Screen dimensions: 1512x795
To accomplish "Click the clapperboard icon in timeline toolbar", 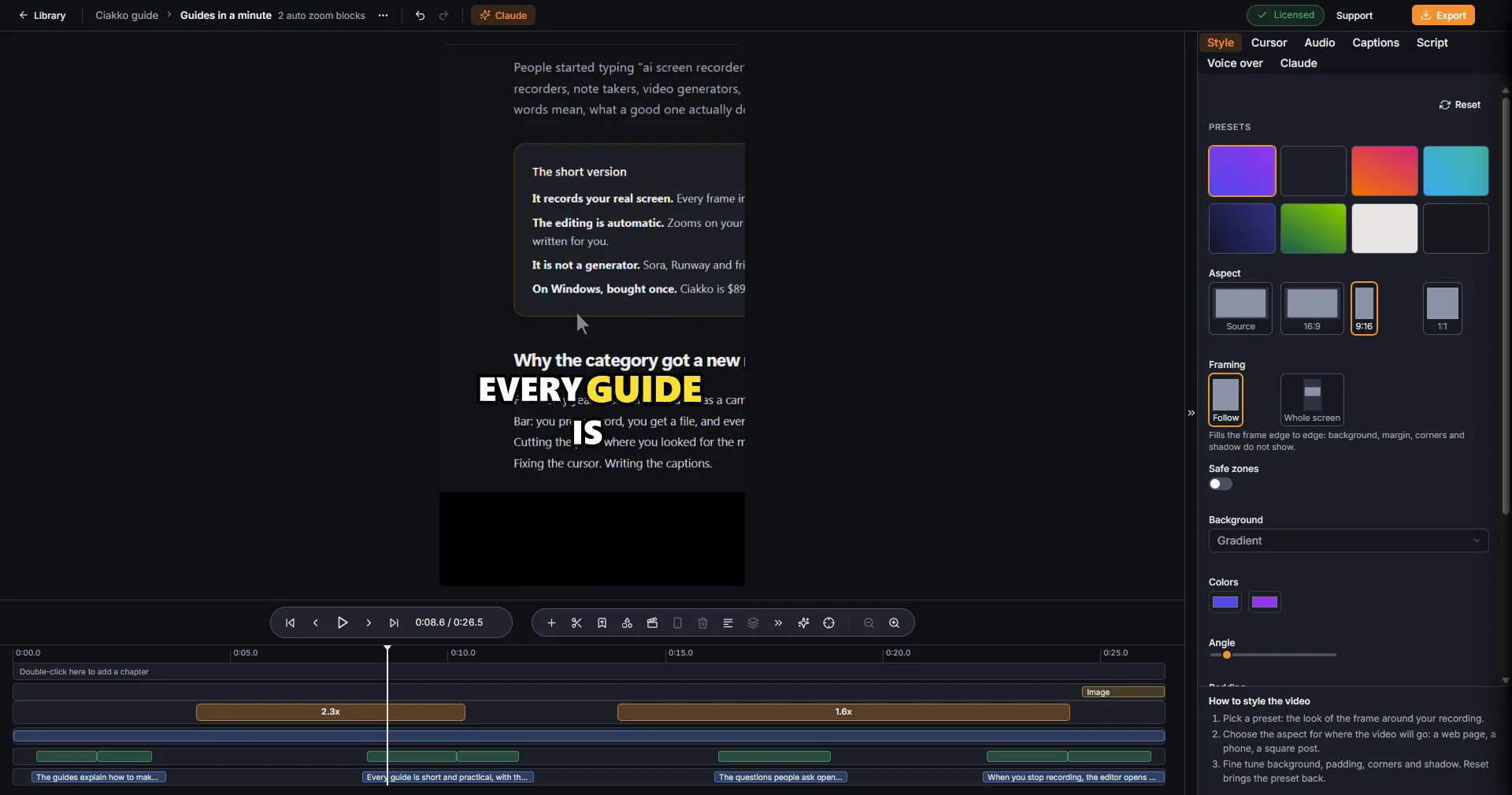I will (x=652, y=622).
